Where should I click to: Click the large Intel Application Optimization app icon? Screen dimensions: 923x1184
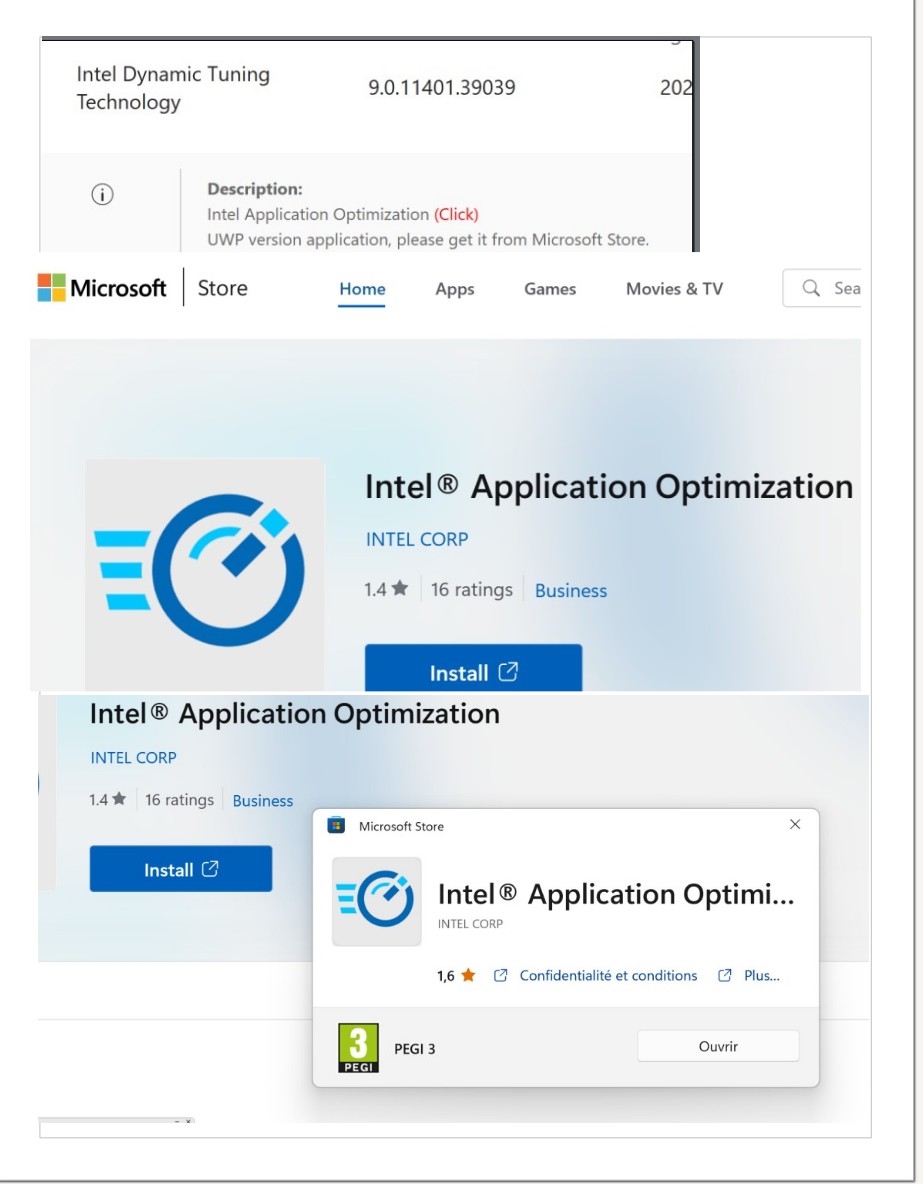point(205,573)
